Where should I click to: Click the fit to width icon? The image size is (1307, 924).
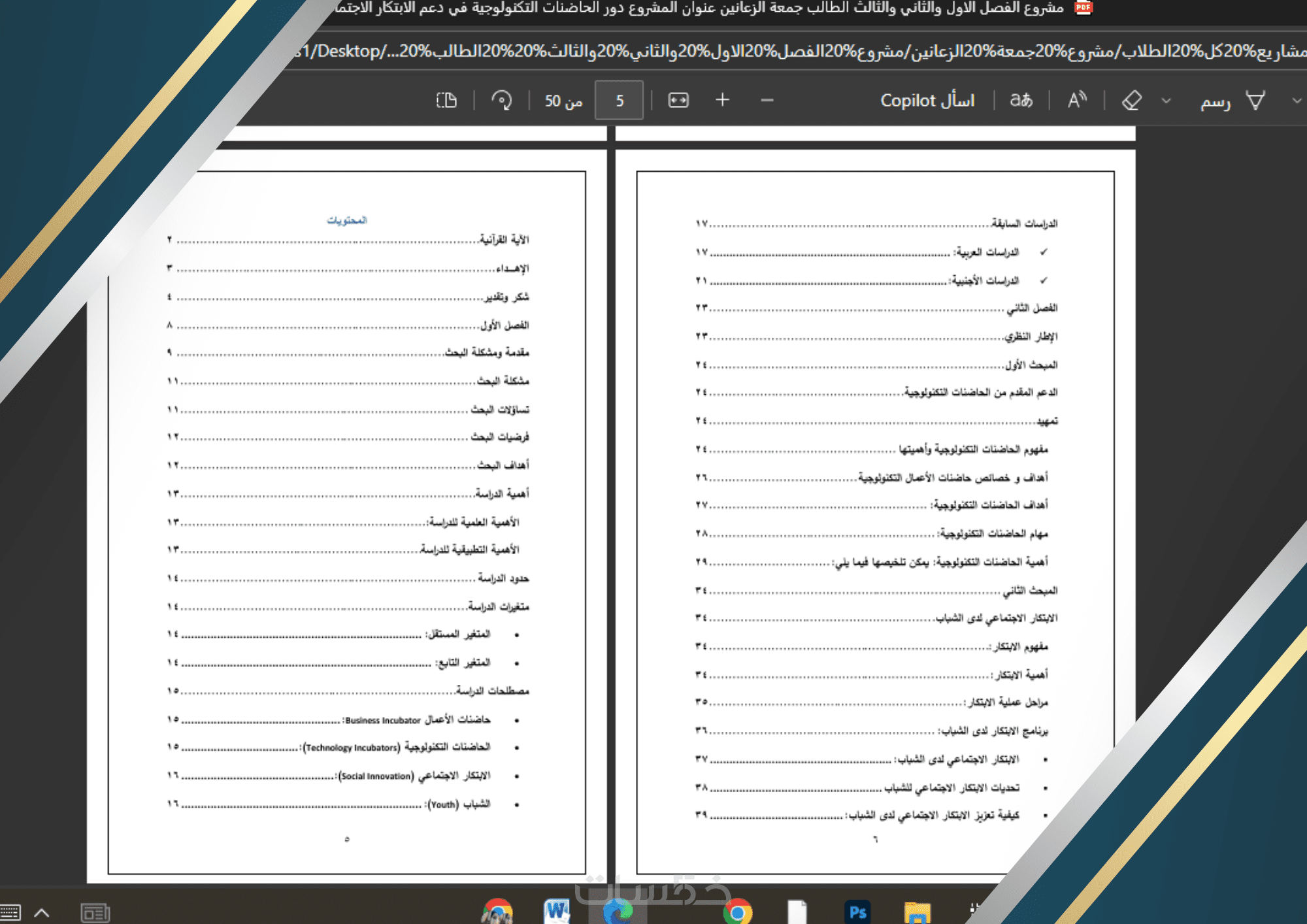(678, 100)
